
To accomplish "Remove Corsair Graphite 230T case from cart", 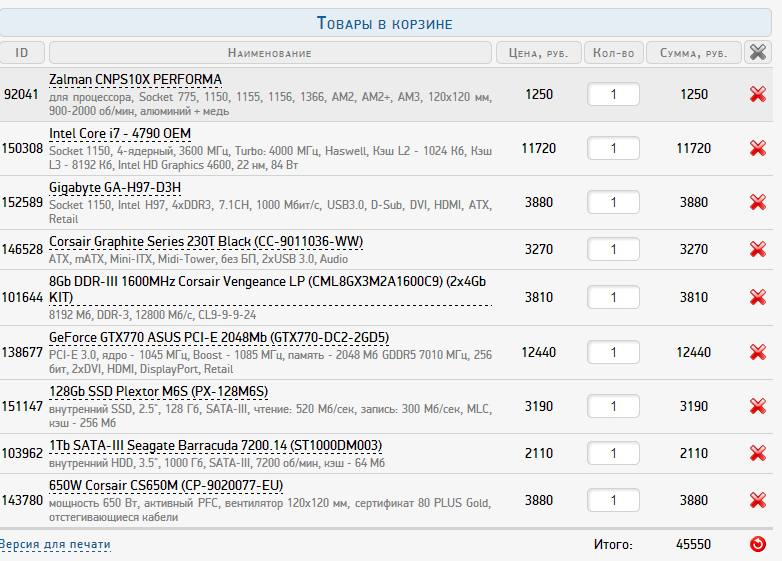I will click(x=758, y=249).
